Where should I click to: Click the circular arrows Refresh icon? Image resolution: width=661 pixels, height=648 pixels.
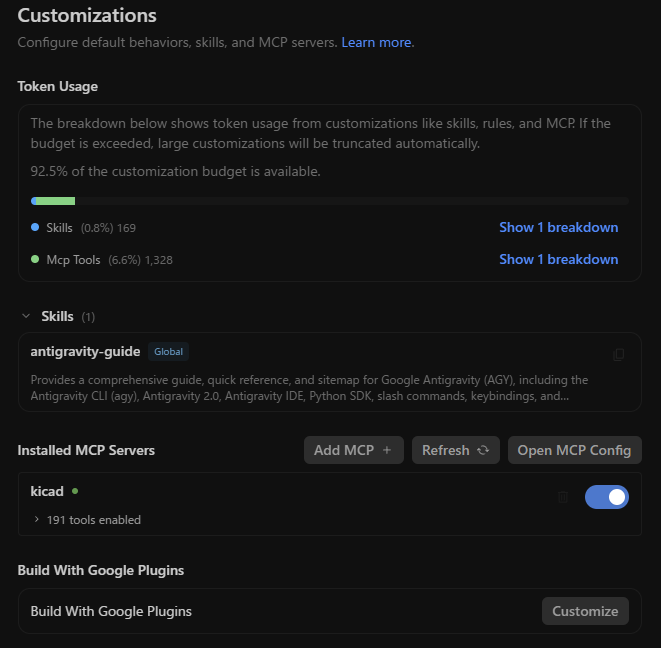[483, 450]
